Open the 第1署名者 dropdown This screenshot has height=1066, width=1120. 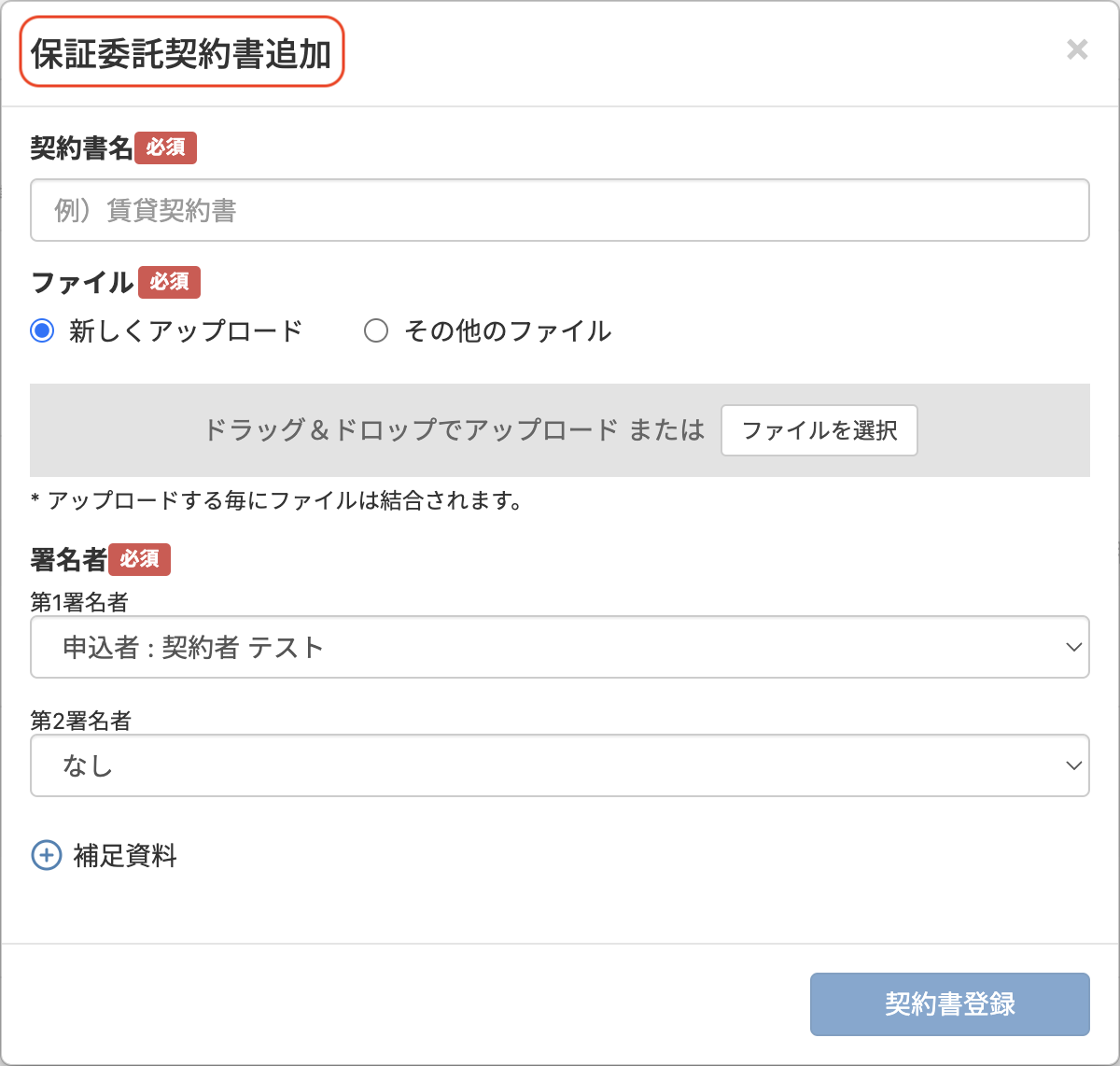[560, 647]
